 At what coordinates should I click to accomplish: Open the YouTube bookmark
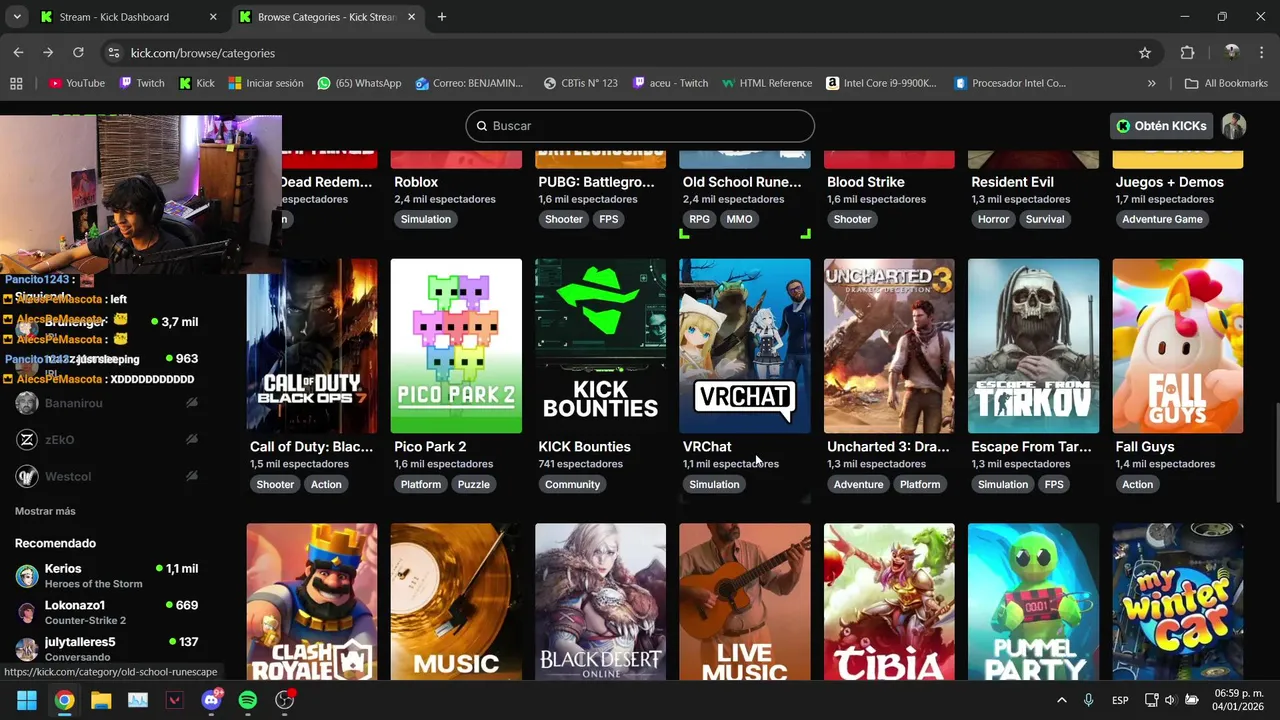click(x=77, y=83)
